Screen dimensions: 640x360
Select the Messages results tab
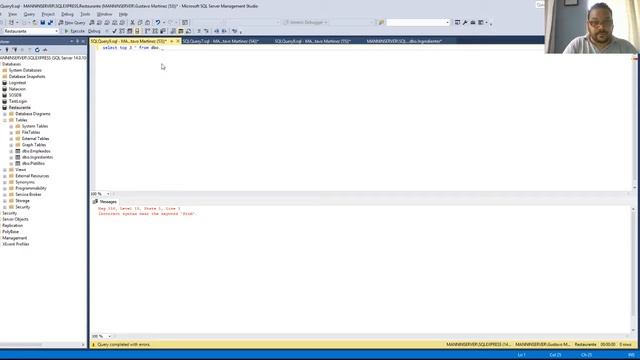[x=105, y=202]
